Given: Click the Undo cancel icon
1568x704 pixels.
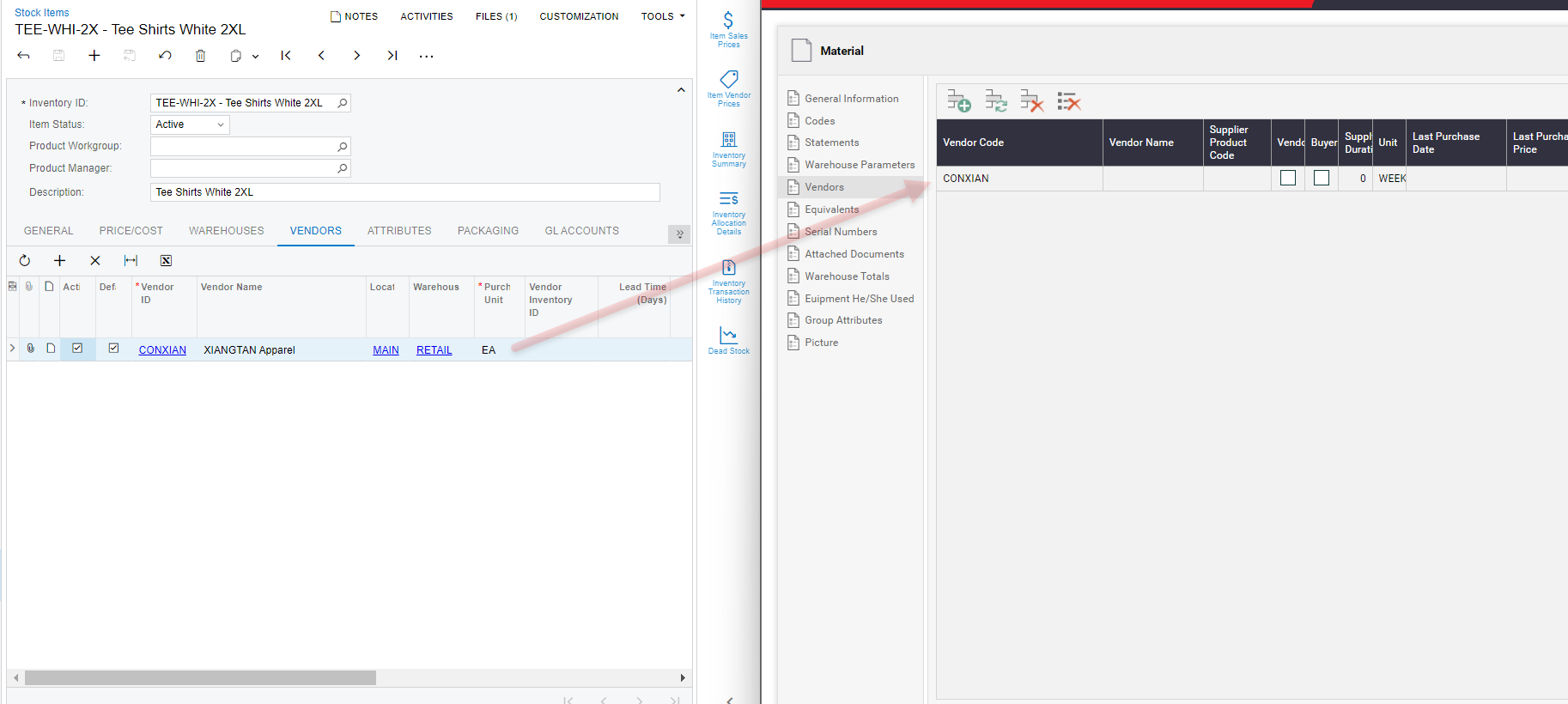Looking at the screenshot, I should pos(165,56).
